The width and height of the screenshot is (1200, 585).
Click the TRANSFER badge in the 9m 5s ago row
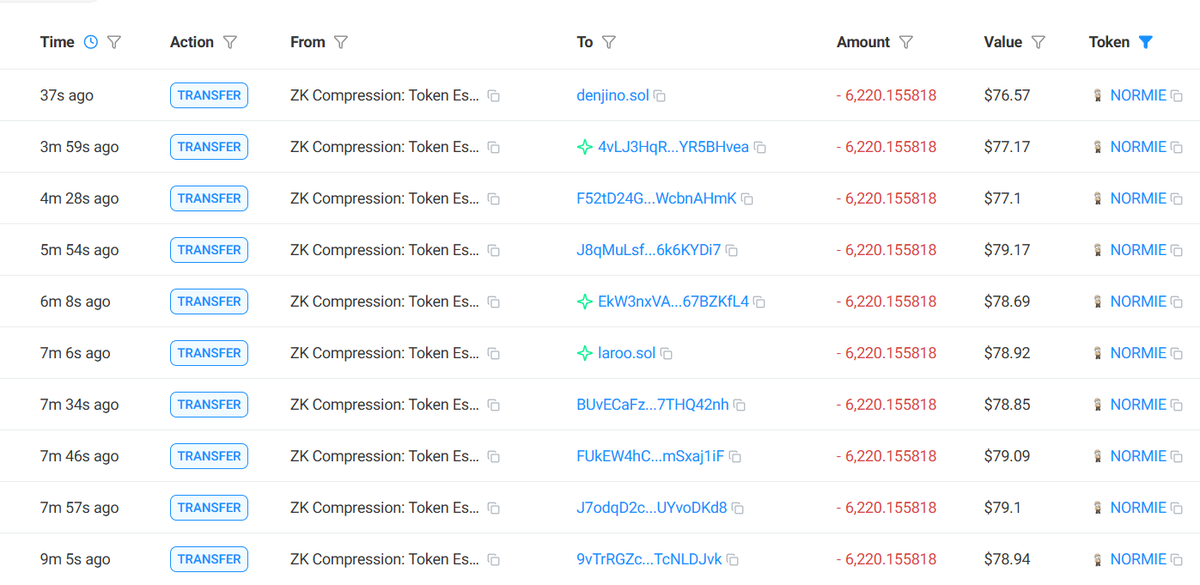click(x=209, y=559)
